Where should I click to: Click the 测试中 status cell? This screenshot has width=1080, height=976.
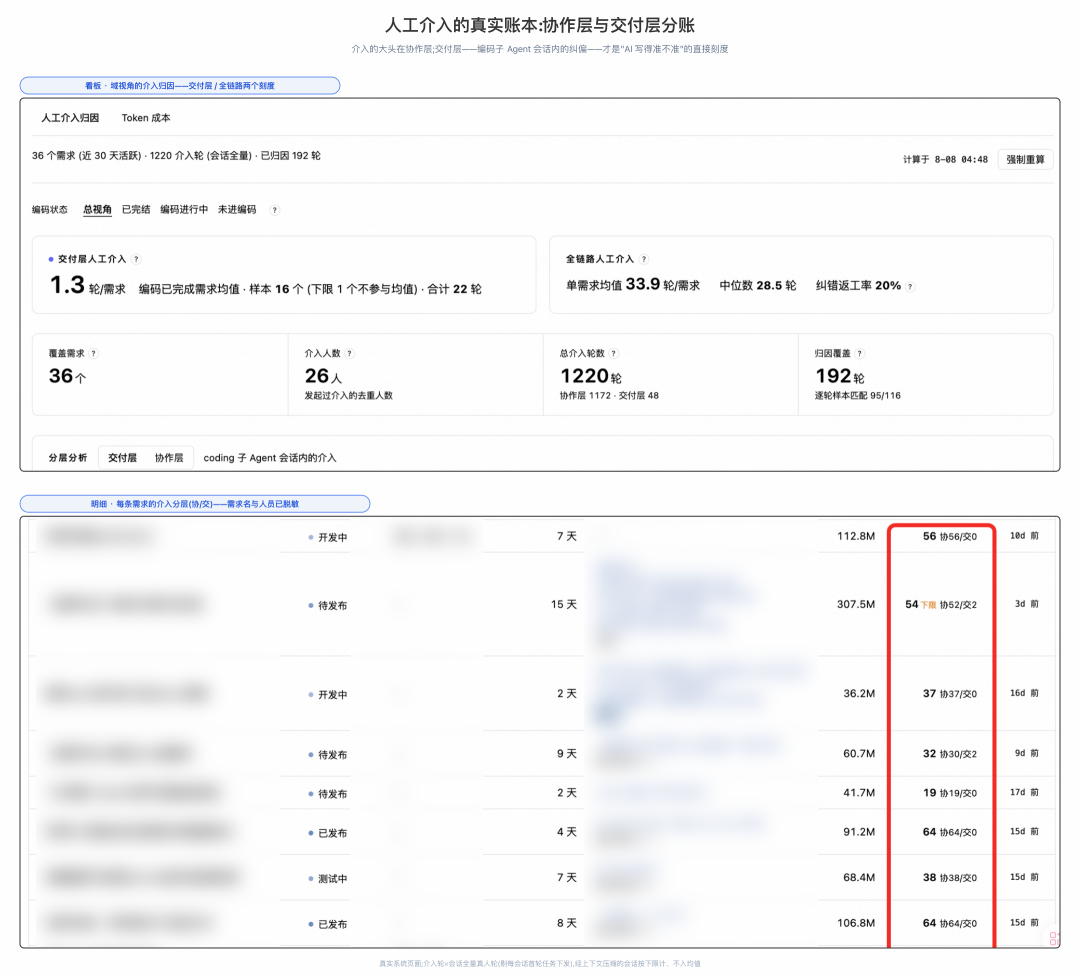coord(328,879)
